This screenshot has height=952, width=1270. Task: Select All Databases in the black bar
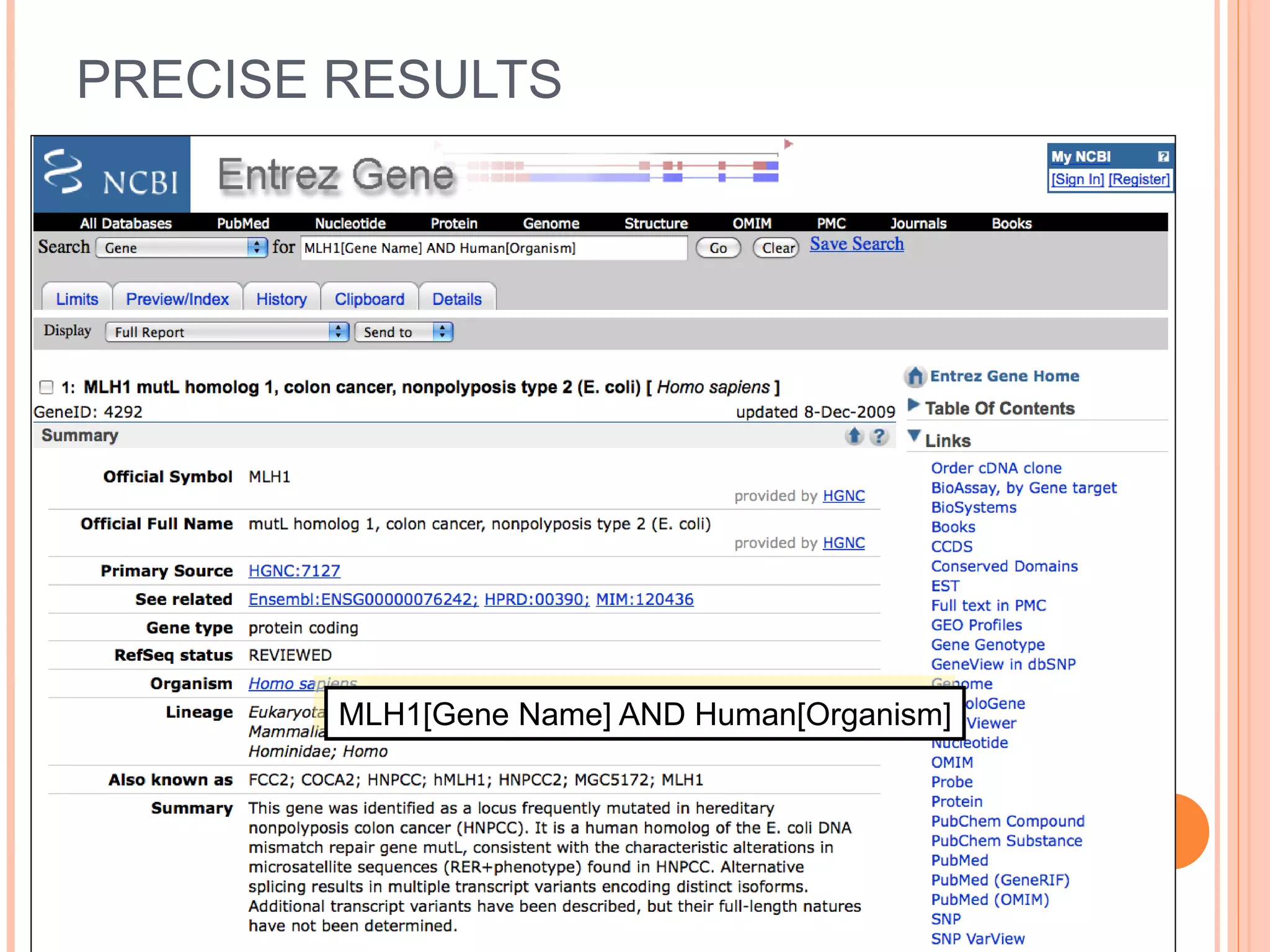click(x=126, y=223)
